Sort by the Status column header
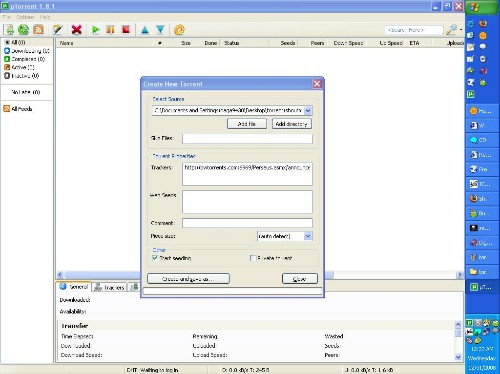This screenshot has width=500, height=374. [244, 43]
